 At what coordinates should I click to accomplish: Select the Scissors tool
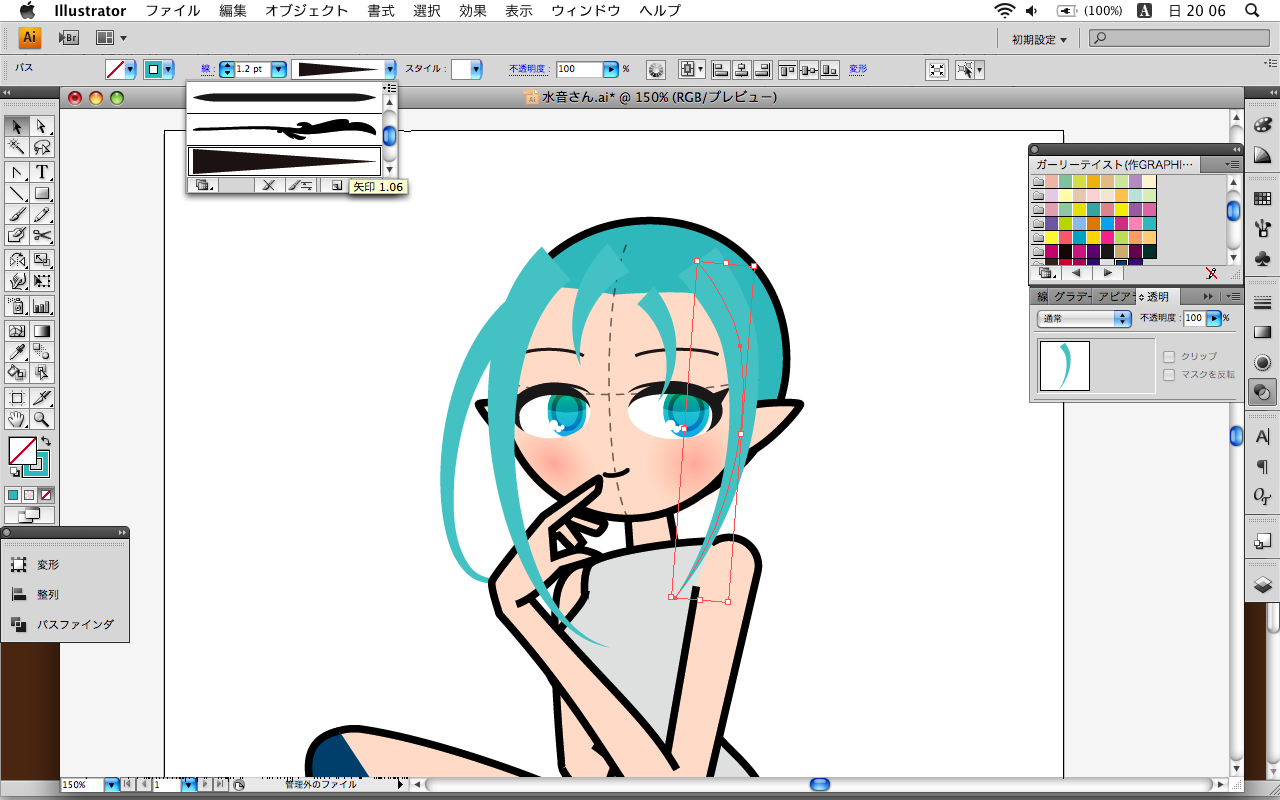[42, 235]
